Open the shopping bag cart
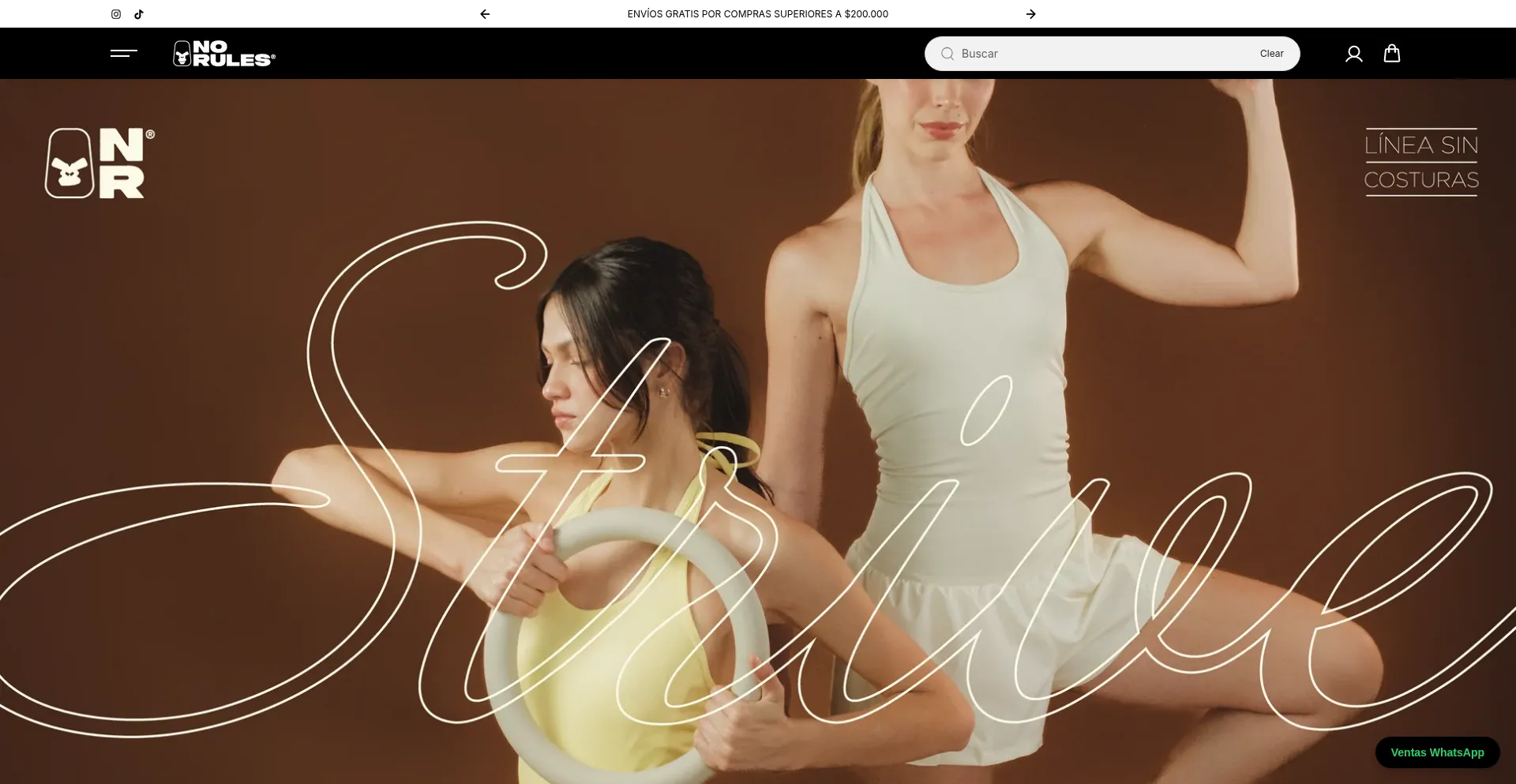The height and width of the screenshot is (784, 1516). click(1391, 54)
